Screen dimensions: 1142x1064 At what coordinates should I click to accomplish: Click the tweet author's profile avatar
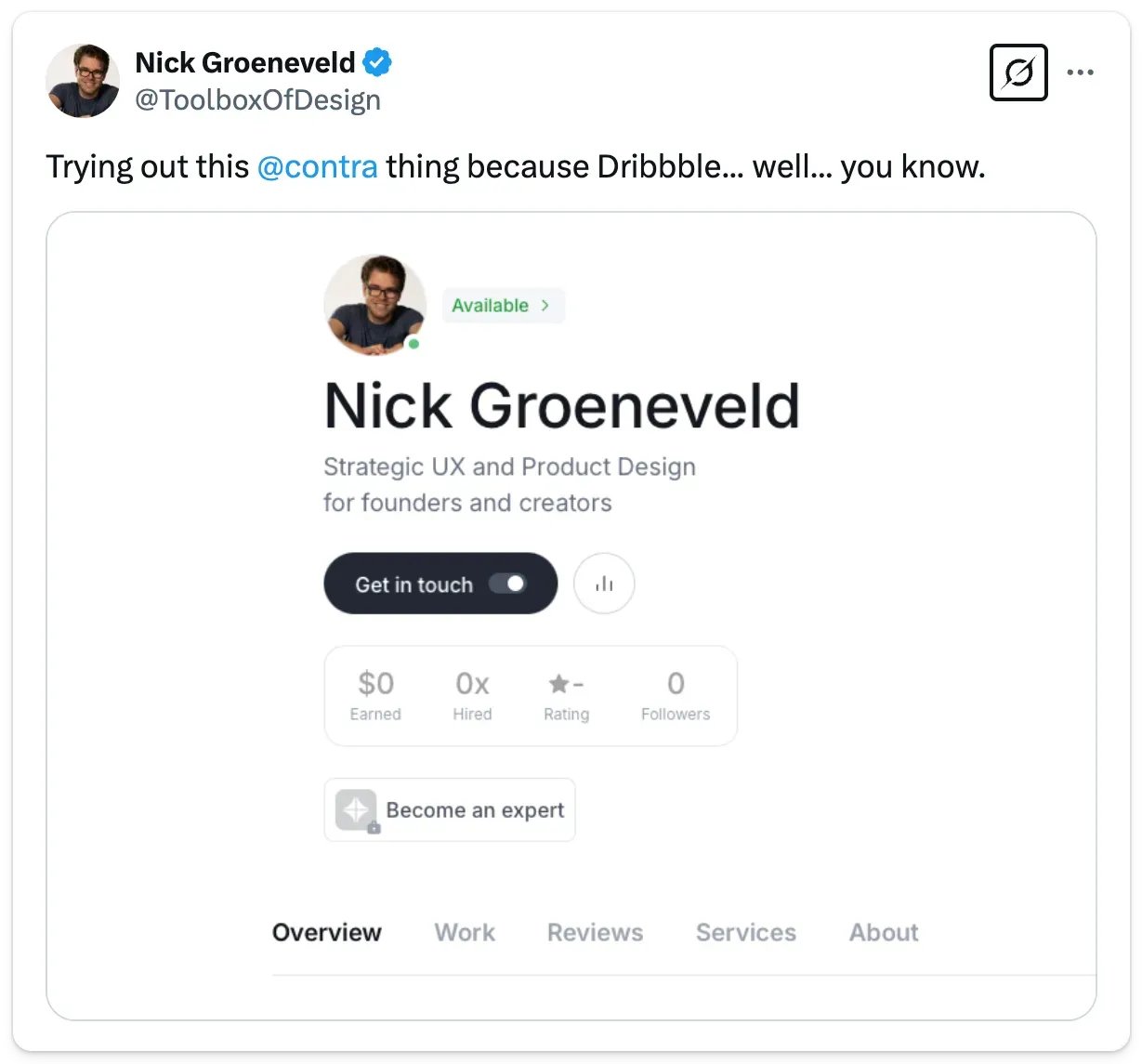(83, 81)
